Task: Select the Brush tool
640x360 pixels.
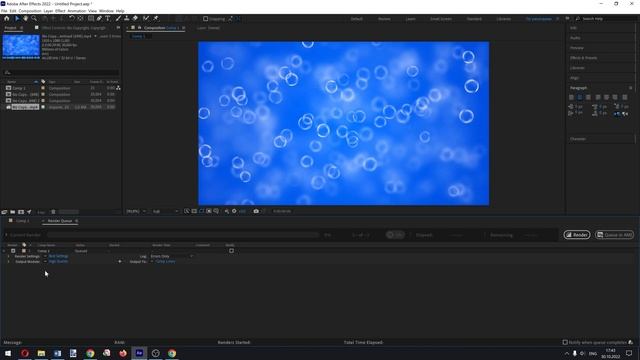Action: [x=118, y=18]
